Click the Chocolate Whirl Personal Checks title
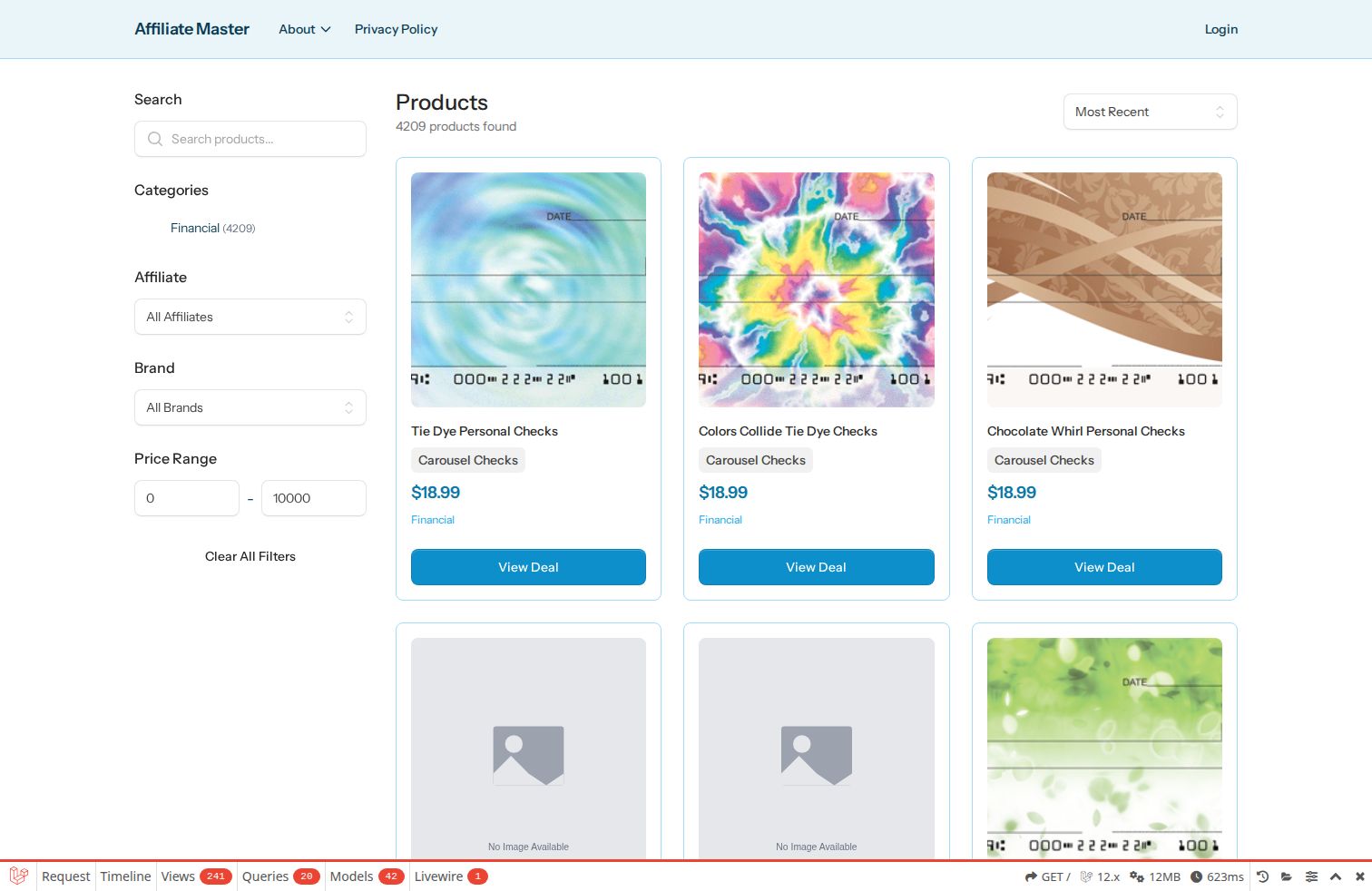Image resolution: width=1372 pixels, height=891 pixels. coord(1086,431)
